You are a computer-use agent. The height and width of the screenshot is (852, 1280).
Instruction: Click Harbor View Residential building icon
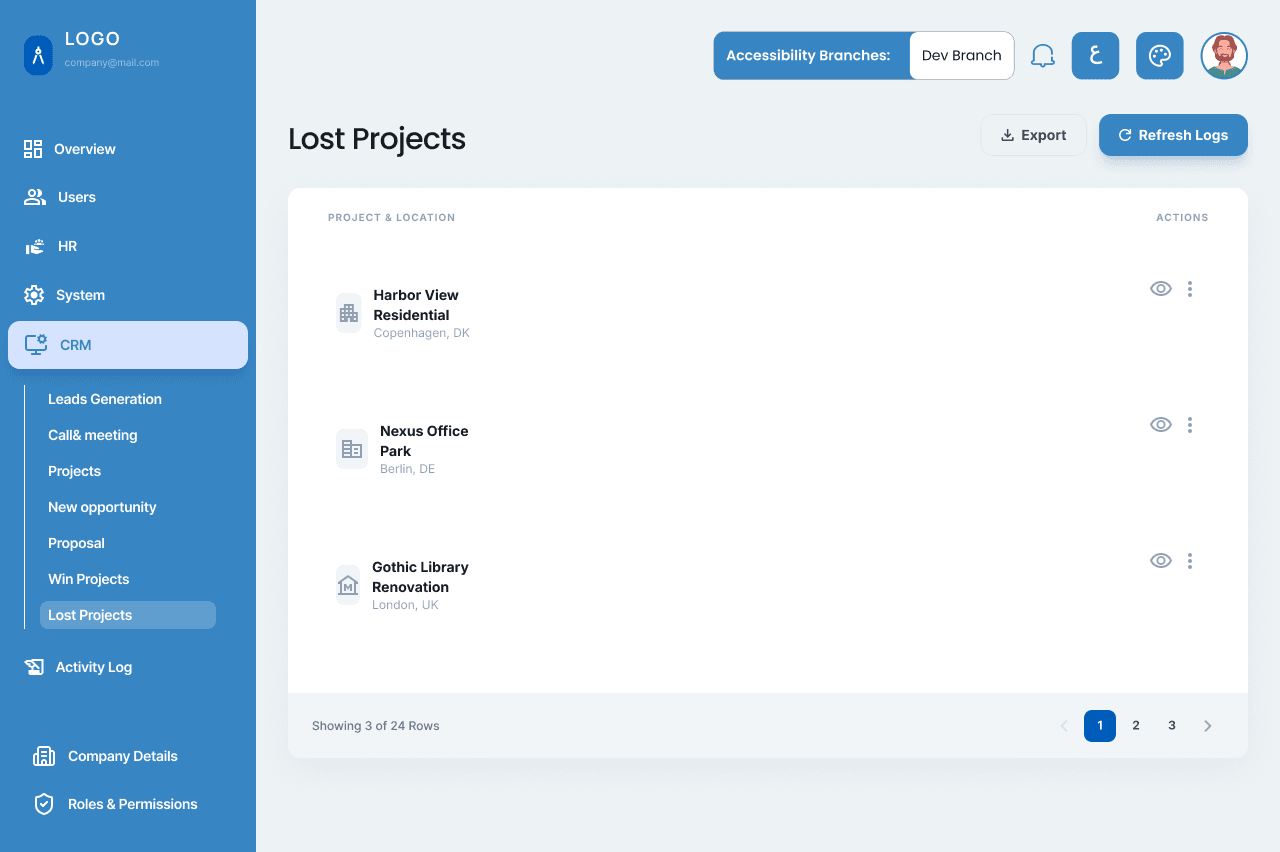(x=348, y=313)
